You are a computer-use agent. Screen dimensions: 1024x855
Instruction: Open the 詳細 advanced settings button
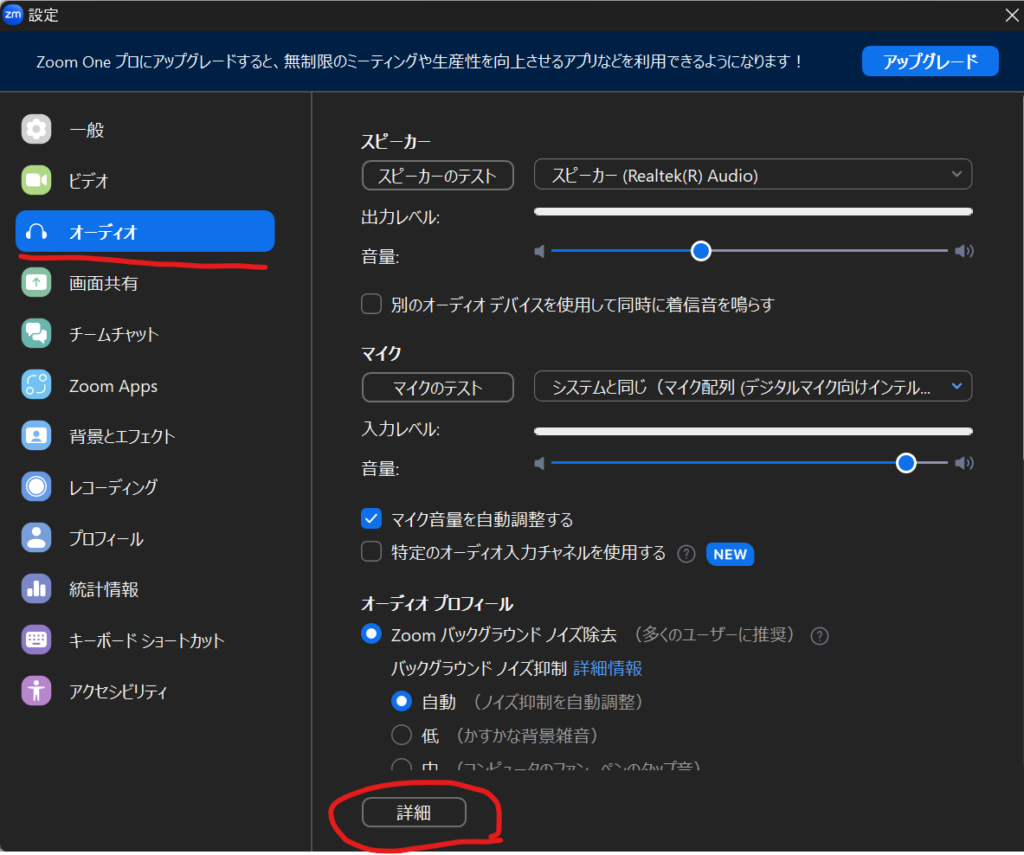point(414,813)
